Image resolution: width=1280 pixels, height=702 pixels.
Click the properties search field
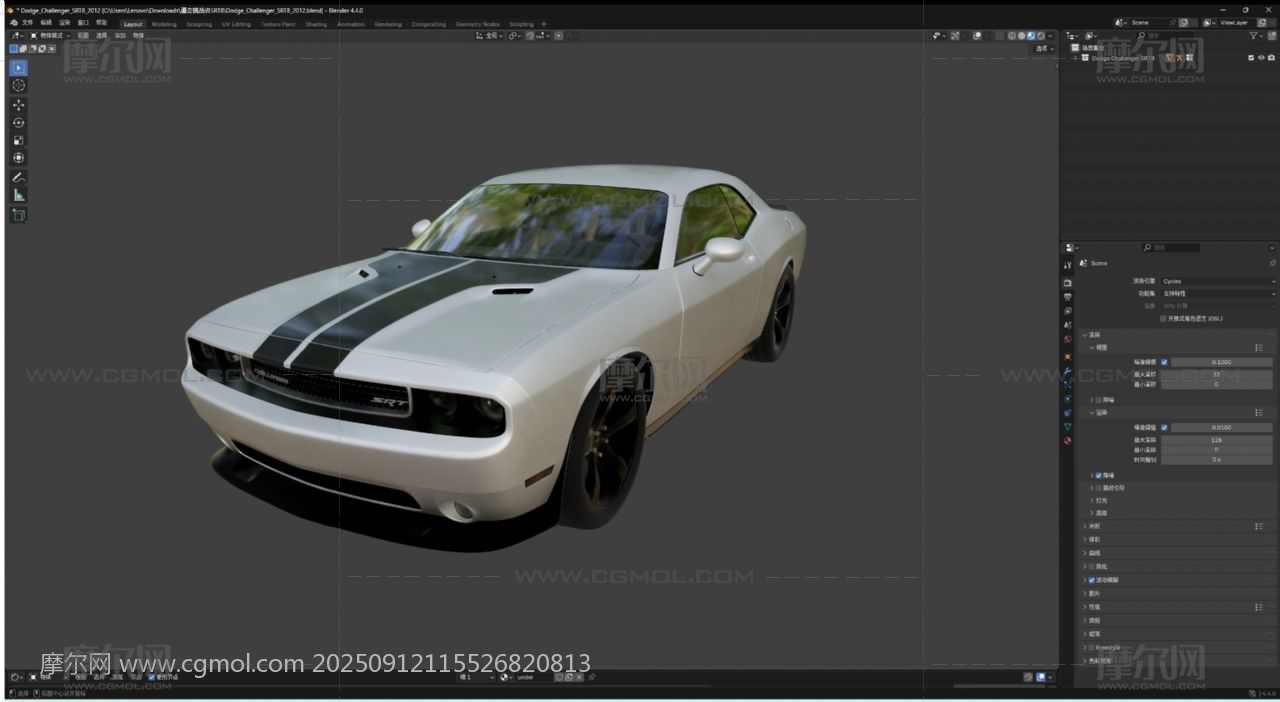pyautogui.click(x=1171, y=247)
